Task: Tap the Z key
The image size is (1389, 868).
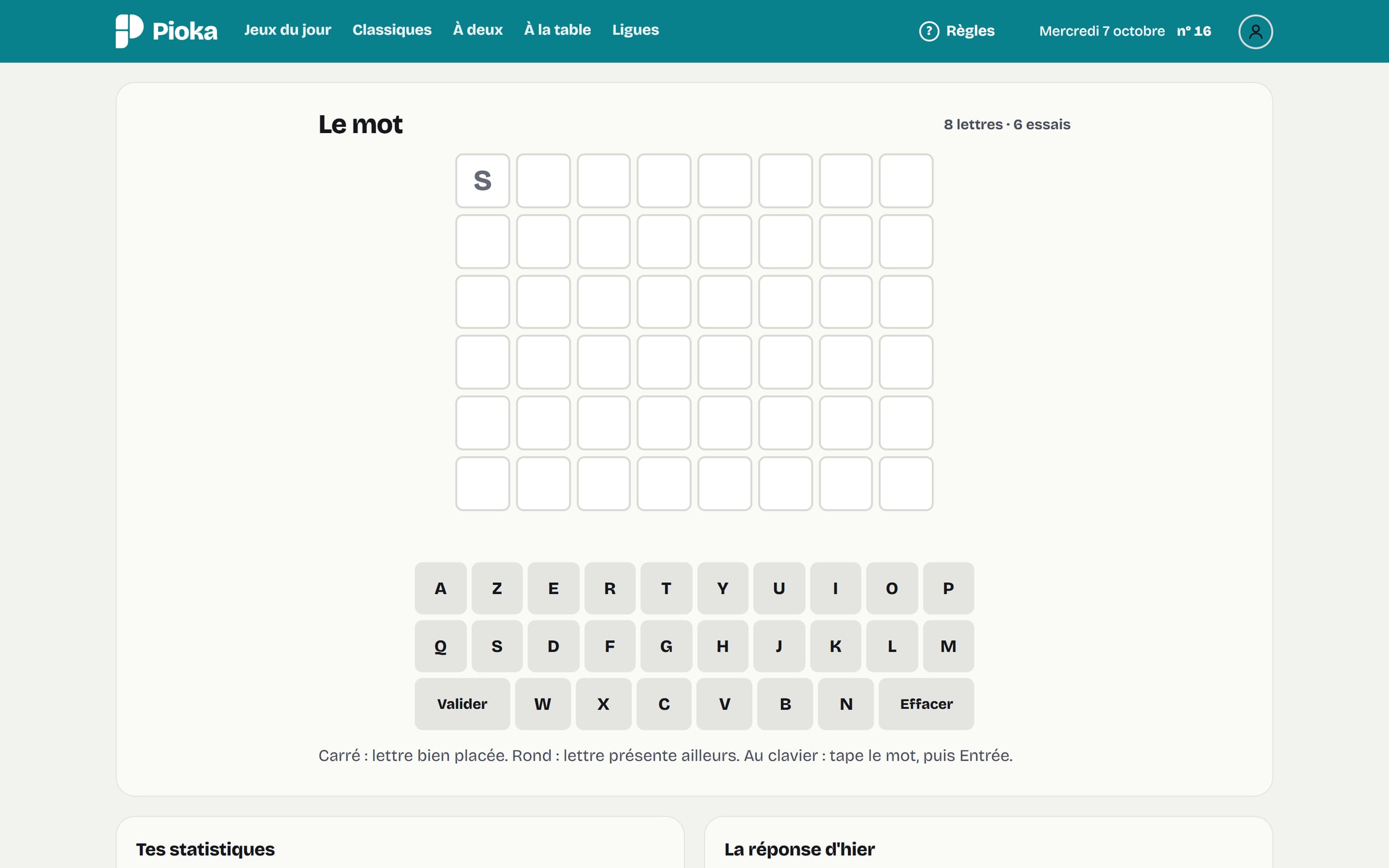Action: (497, 588)
